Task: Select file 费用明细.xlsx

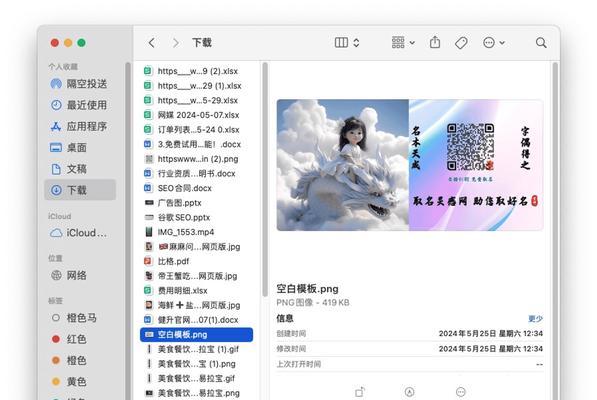Action: coord(196,291)
